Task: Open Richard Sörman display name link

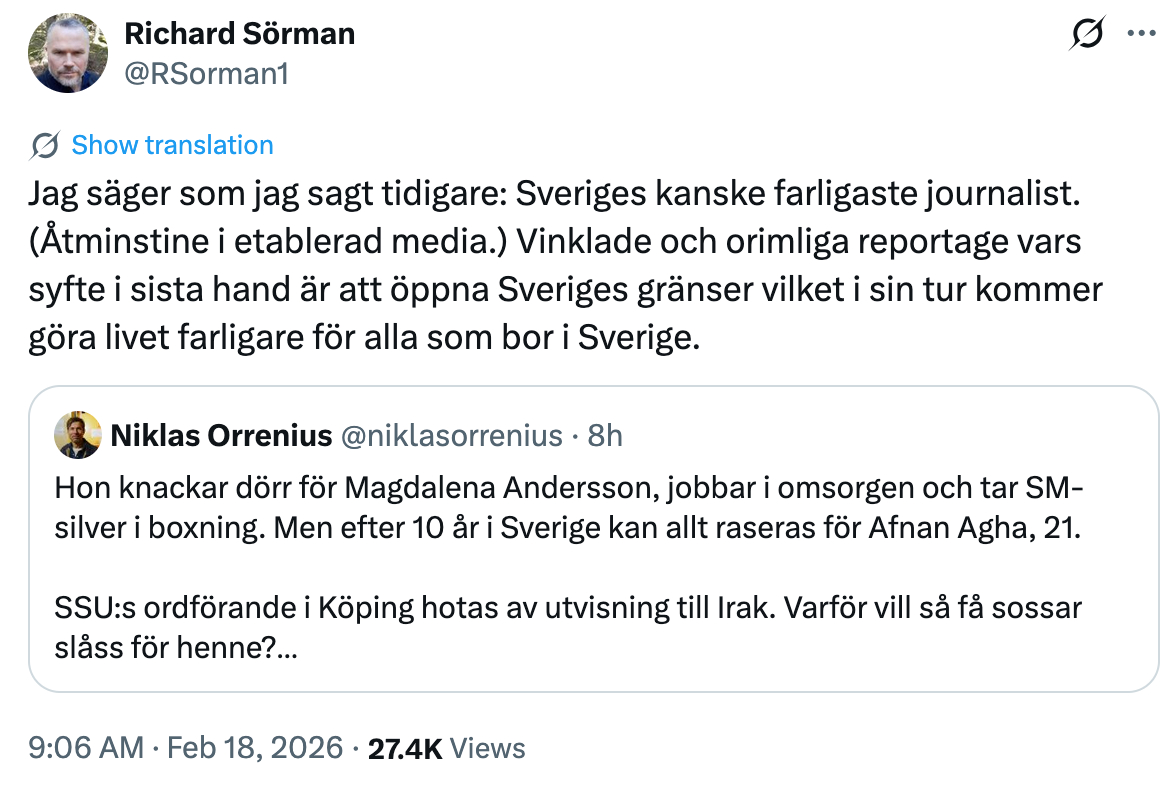Action: pos(239,33)
